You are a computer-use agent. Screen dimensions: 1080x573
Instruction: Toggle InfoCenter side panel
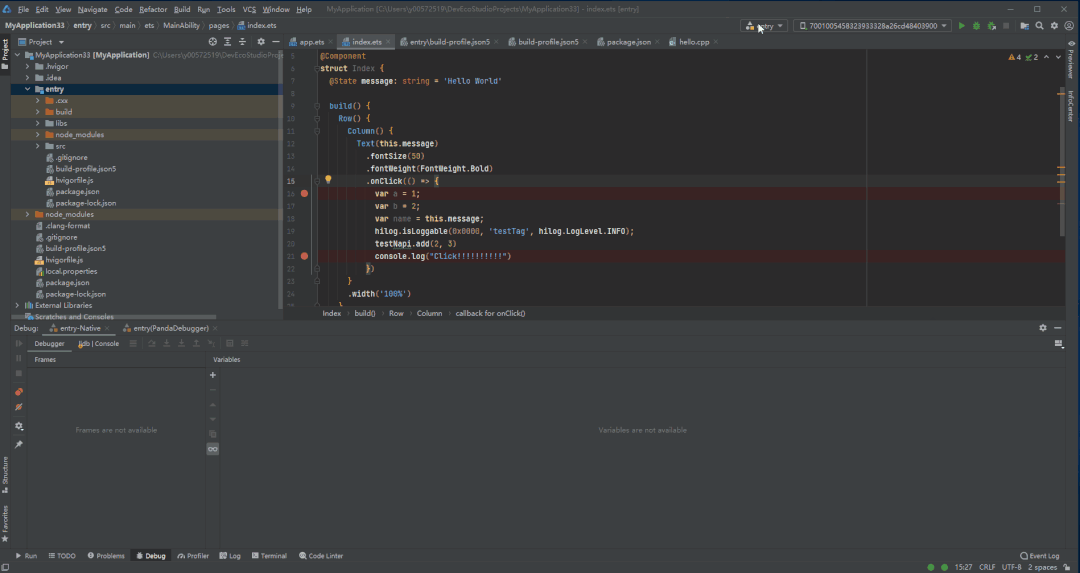(x=1071, y=106)
